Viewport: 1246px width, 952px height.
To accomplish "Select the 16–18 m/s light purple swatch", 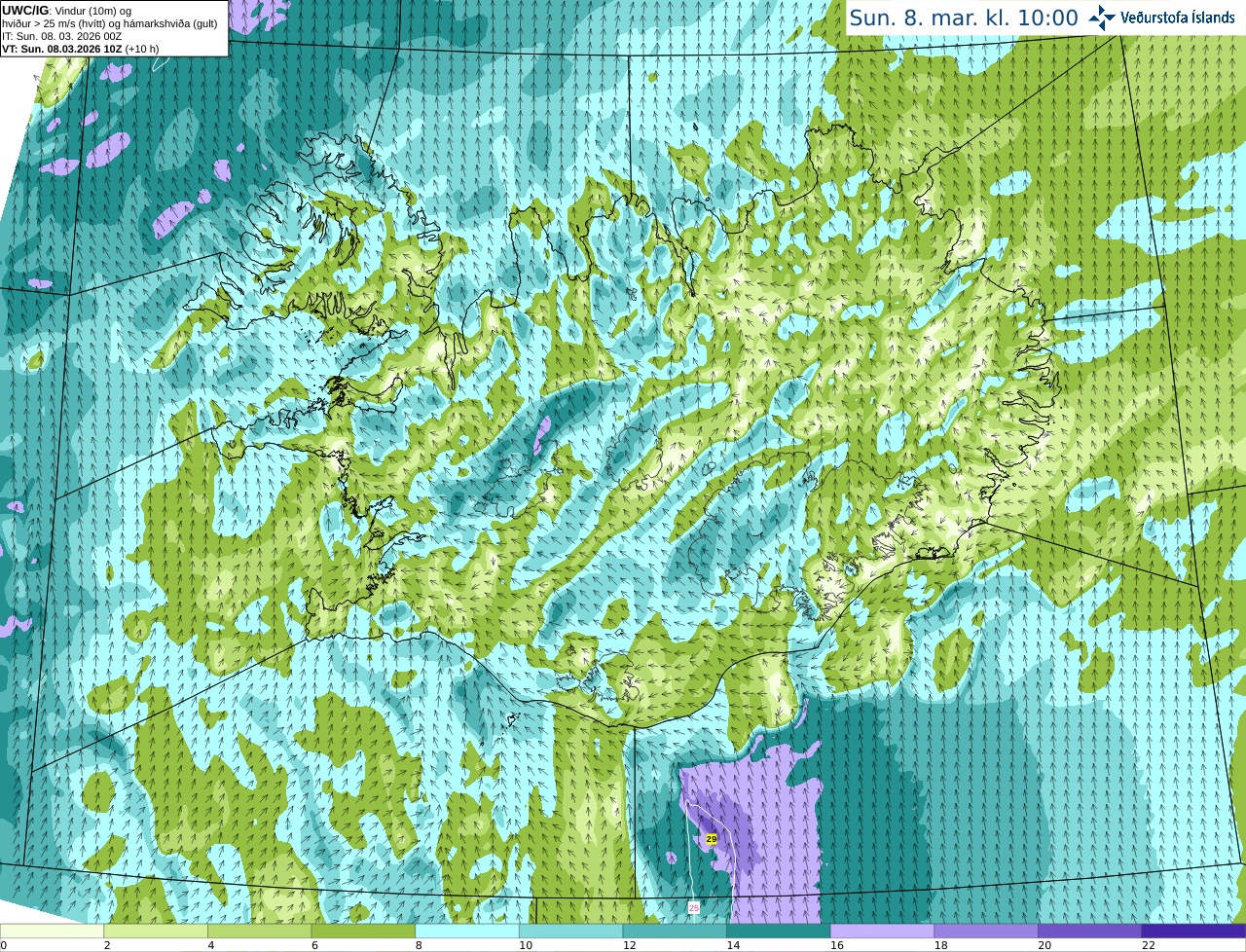I will pyautogui.click(x=882, y=931).
